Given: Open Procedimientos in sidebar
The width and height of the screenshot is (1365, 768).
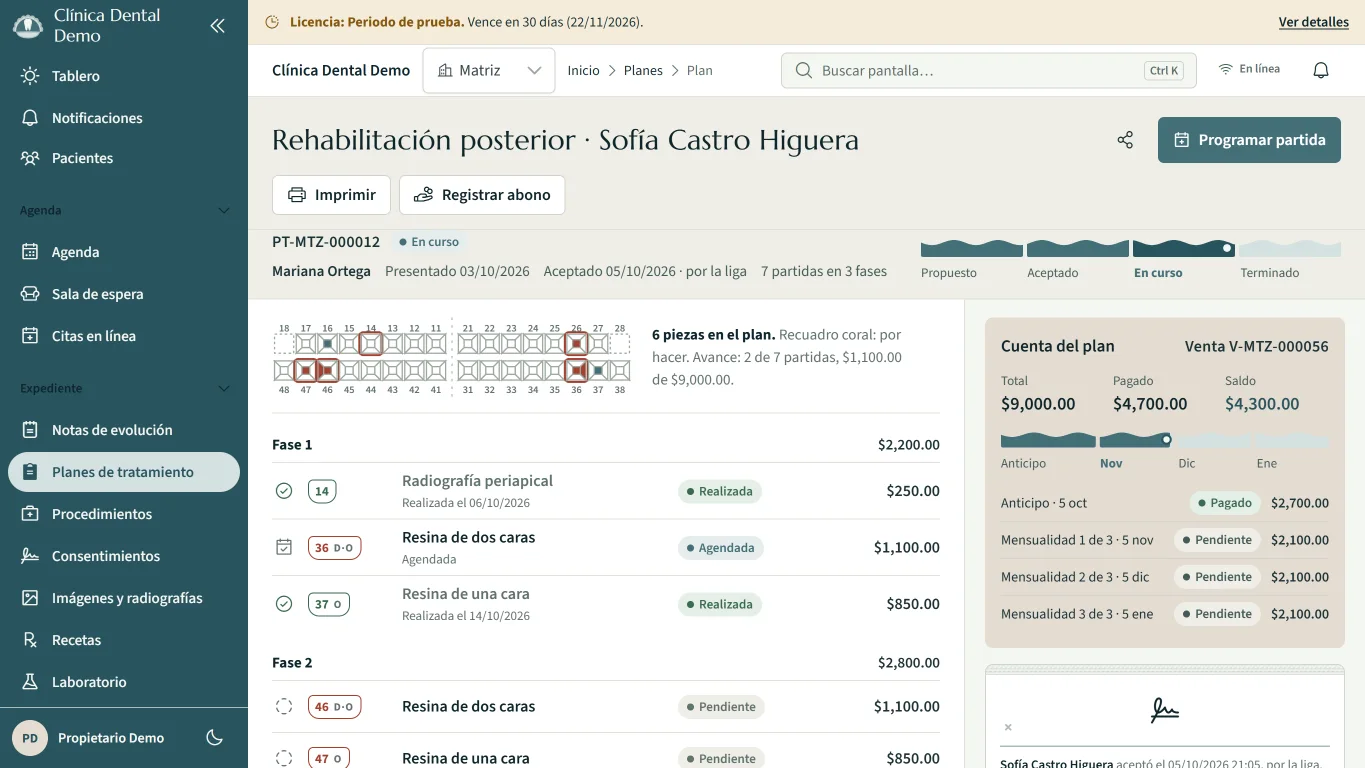Looking at the screenshot, I should coord(124,514).
